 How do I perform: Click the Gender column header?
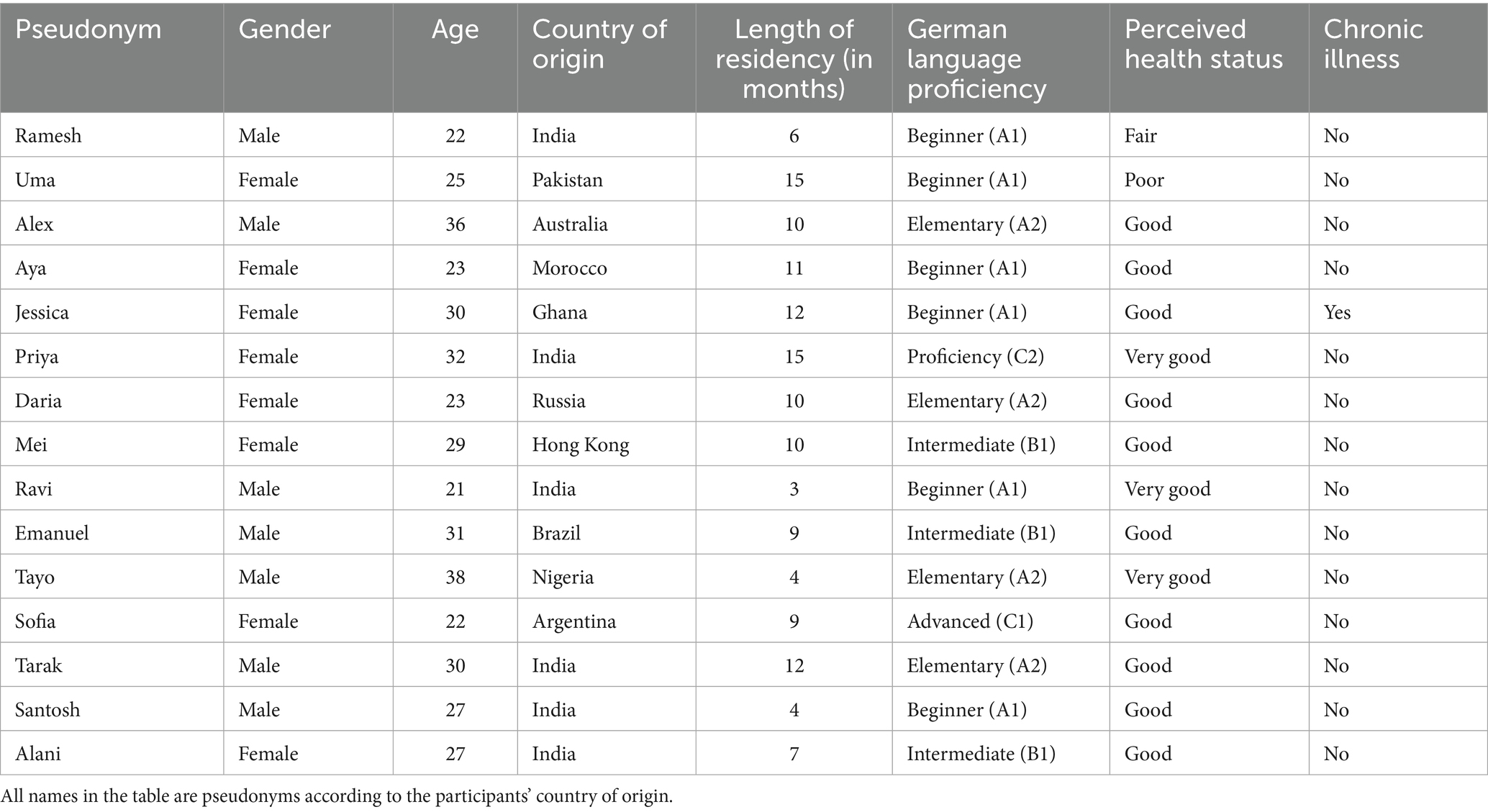pos(284,30)
